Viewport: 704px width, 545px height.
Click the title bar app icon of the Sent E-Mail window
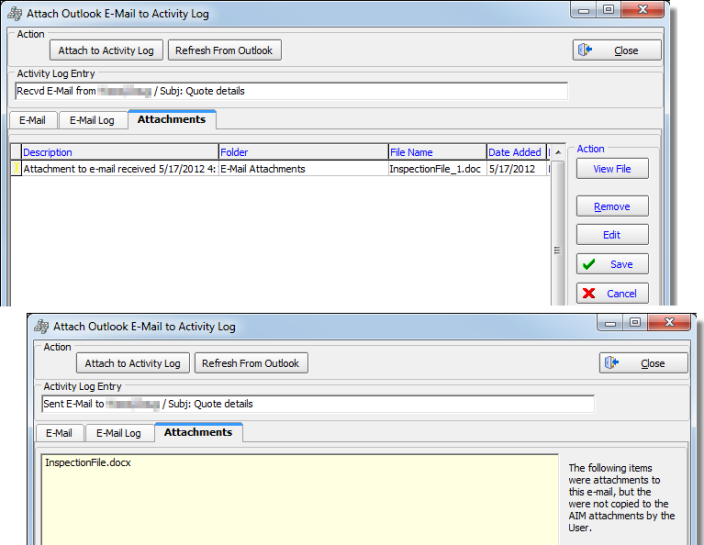coord(42,326)
